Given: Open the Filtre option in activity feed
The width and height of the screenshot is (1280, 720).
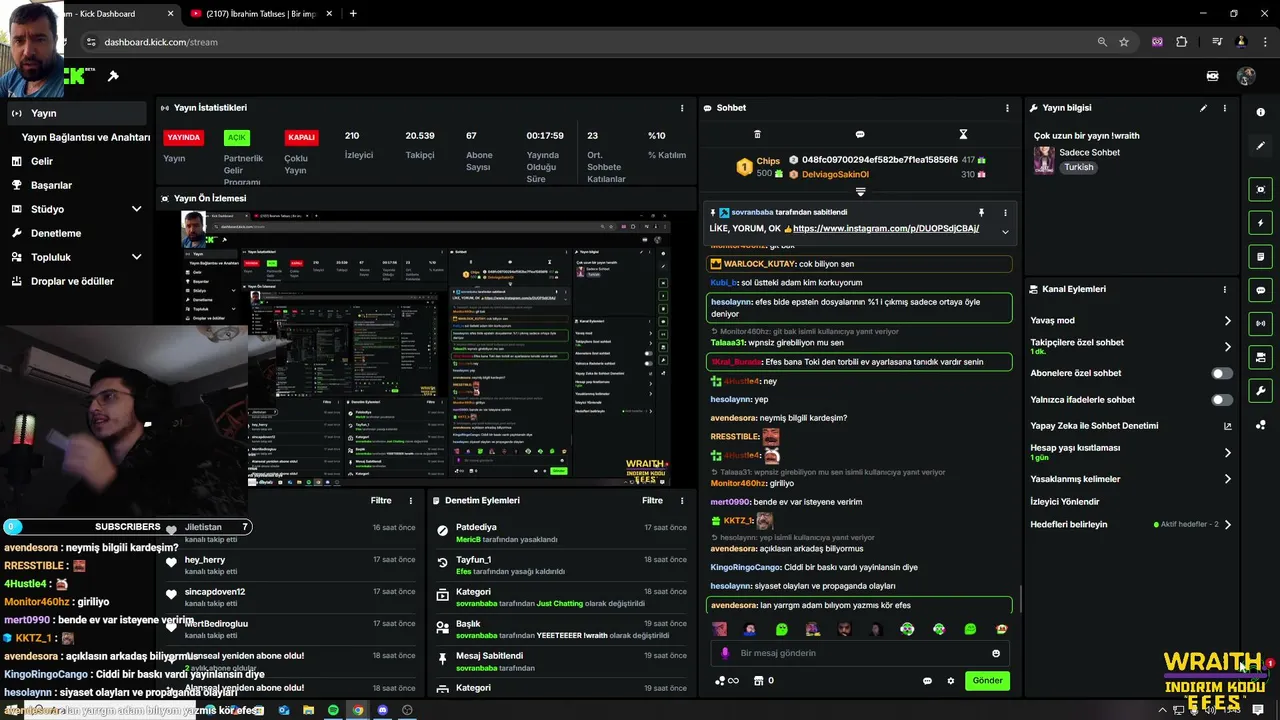Looking at the screenshot, I should tap(381, 500).
